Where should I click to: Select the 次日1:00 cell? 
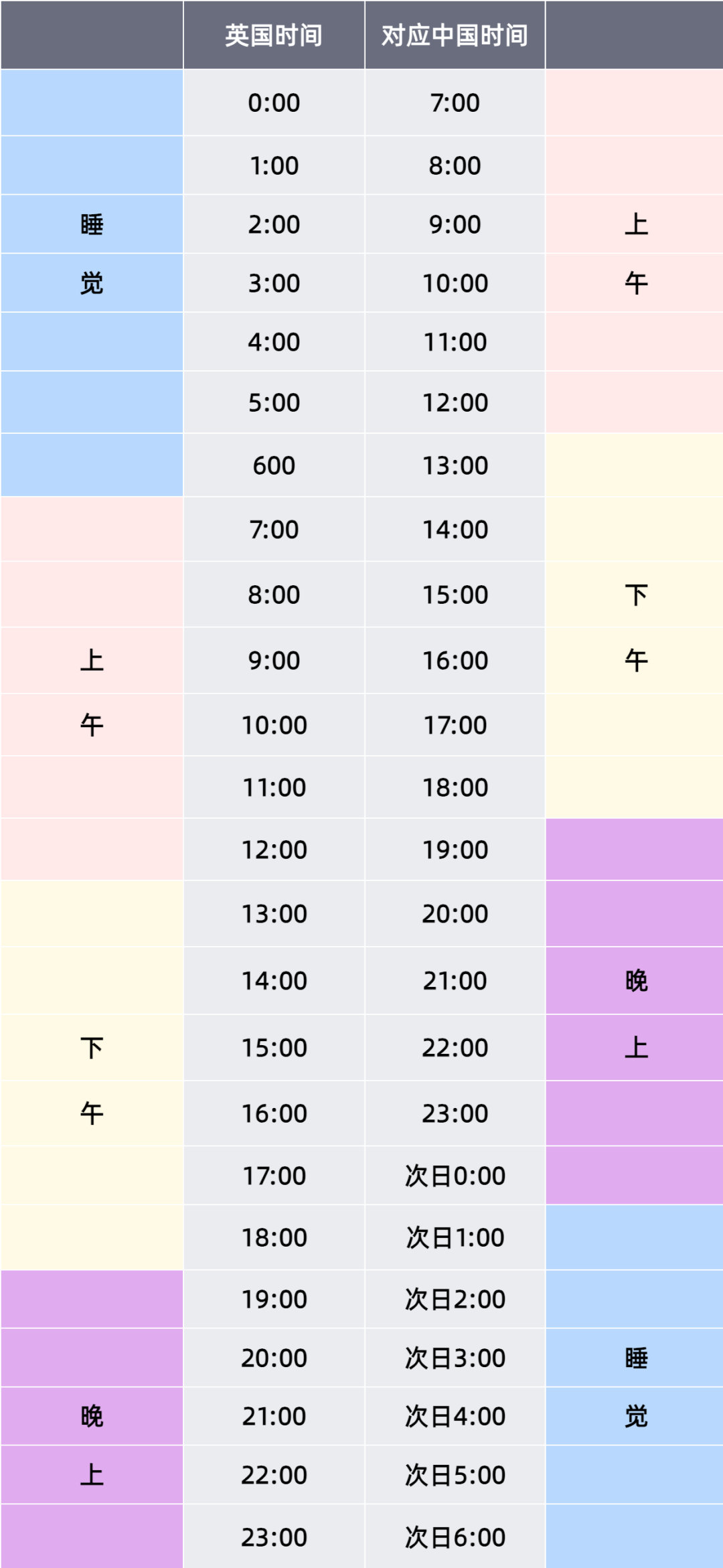455,1237
